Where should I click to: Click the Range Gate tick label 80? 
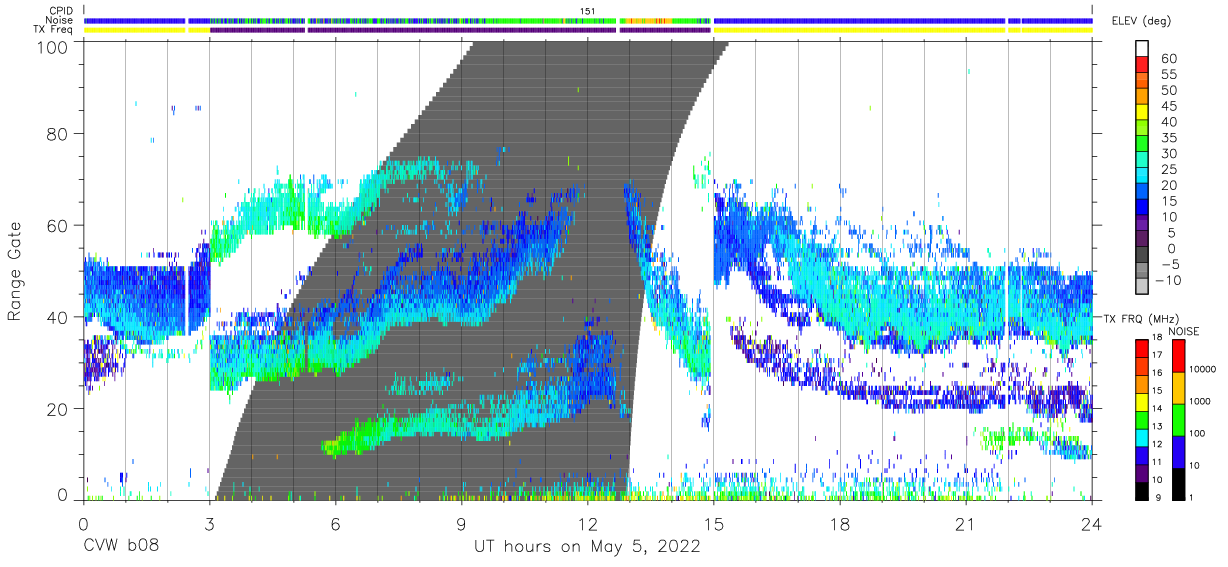58,133
